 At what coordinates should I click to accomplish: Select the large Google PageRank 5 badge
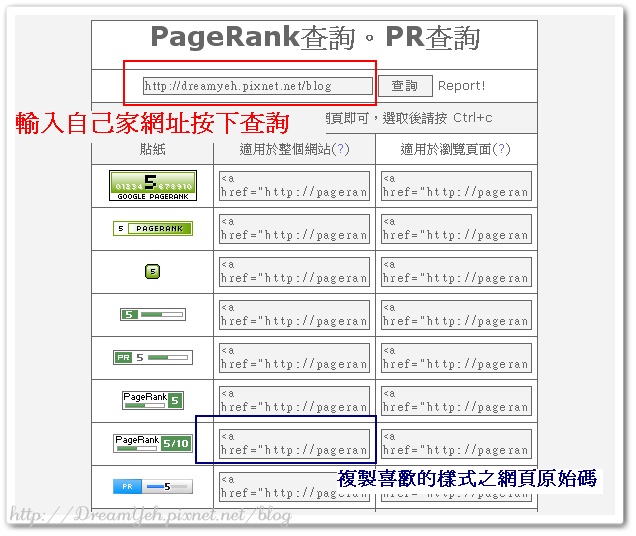[x=153, y=185]
